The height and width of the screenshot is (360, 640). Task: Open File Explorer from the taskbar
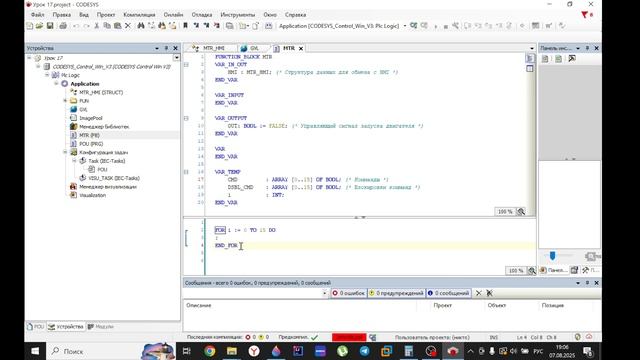click(232, 351)
